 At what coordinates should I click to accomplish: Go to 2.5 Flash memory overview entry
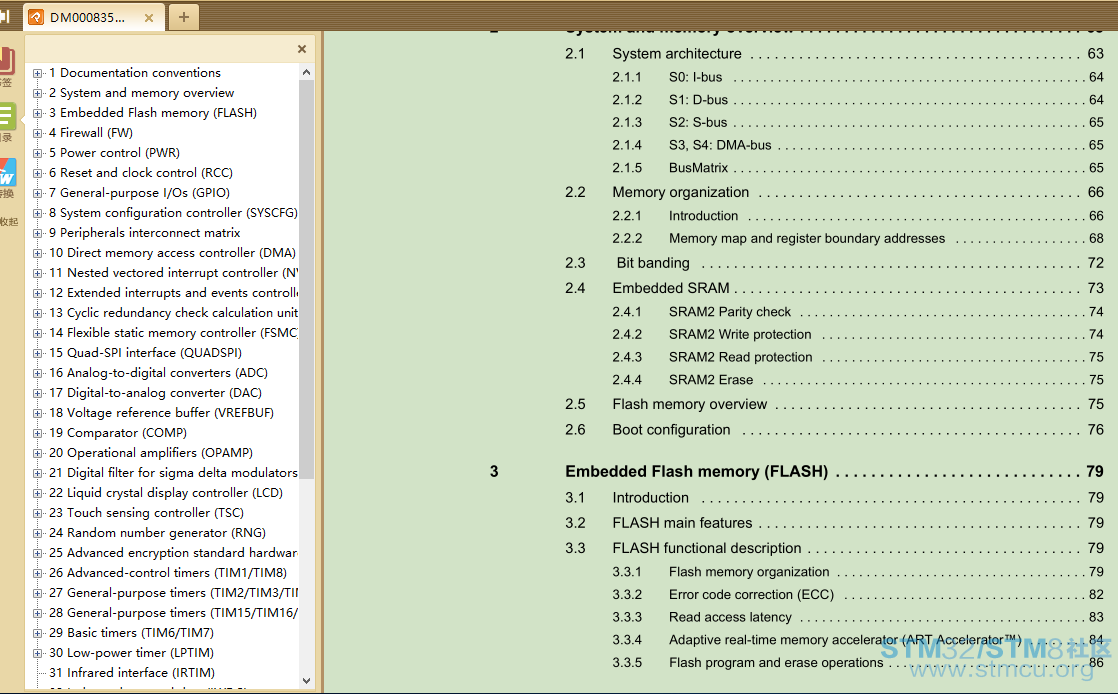click(834, 404)
